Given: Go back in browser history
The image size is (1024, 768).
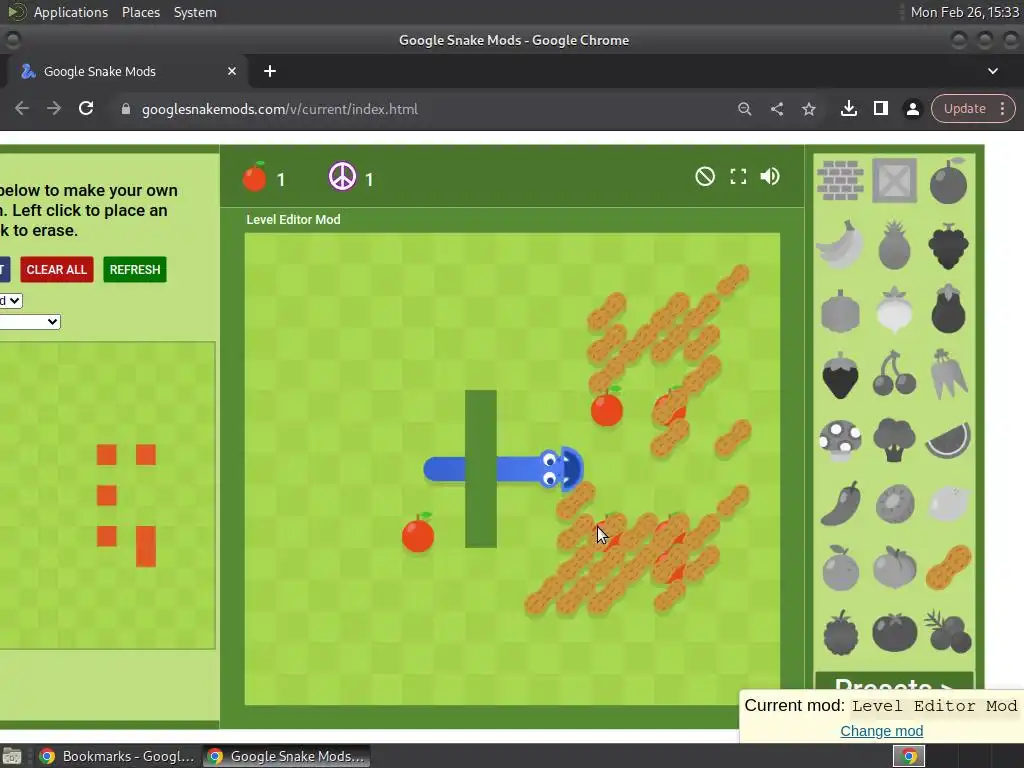Looking at the screenshot, I should coord(22,108).
